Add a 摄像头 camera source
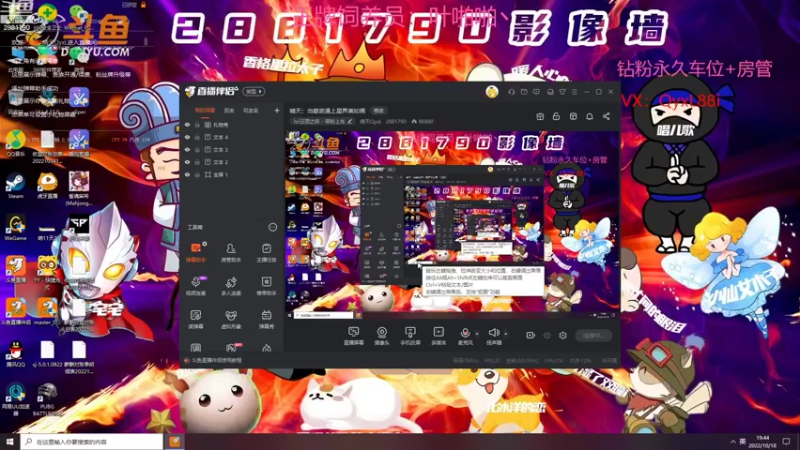The height and width of the screenshot is (450, 800). coord(382,336)
